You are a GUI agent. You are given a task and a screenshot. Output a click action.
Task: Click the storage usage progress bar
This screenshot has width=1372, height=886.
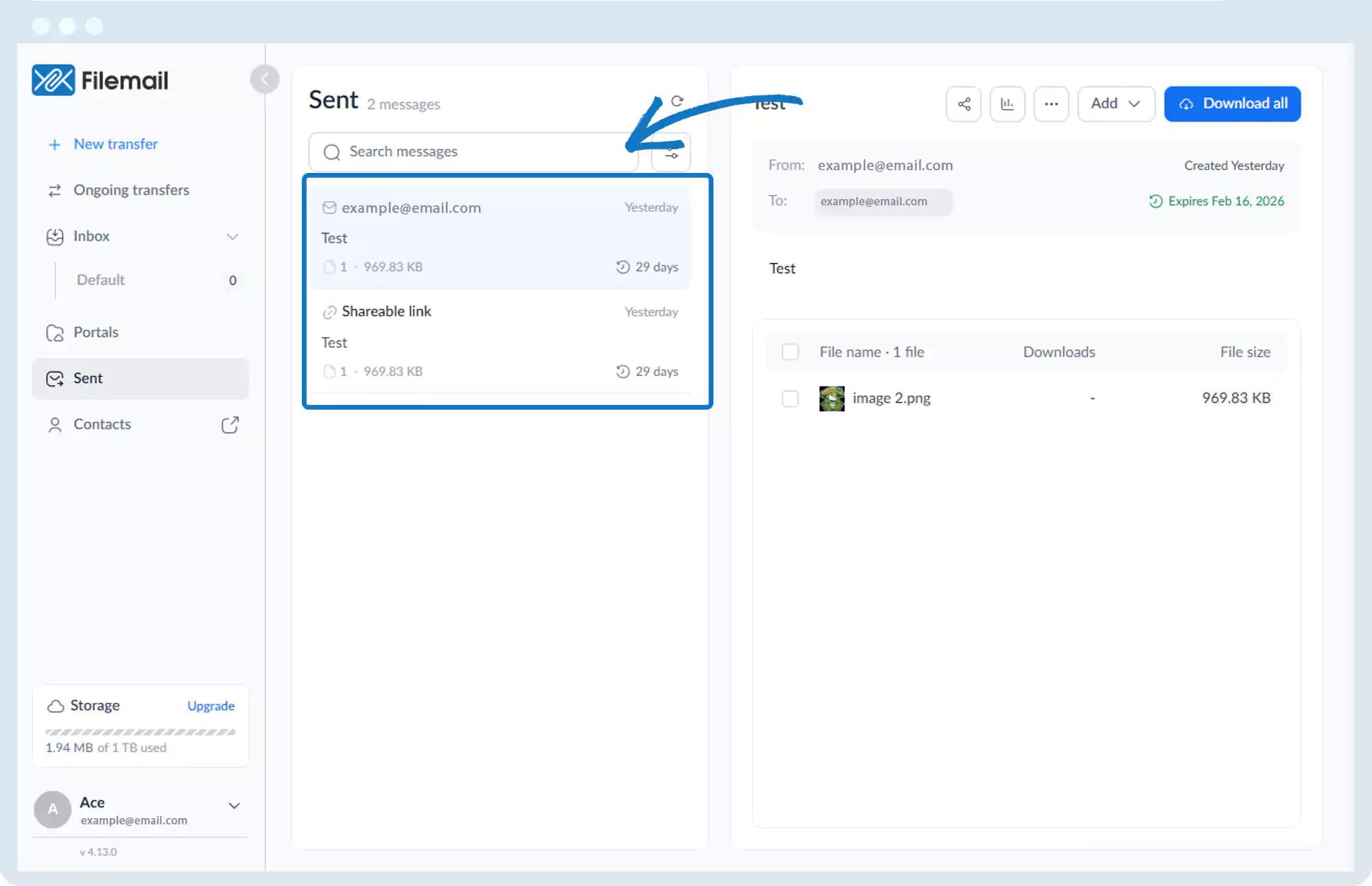[x=140, y=732]
